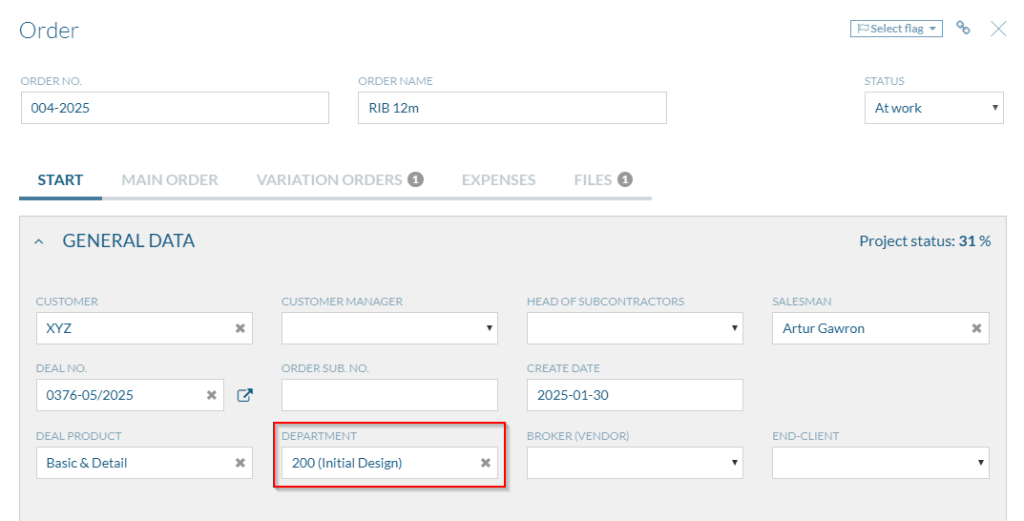The height and width of the screenshot is (521, 1024).
Task: Clear the Artur Gawron salesman value
Action: click(976, 328)
